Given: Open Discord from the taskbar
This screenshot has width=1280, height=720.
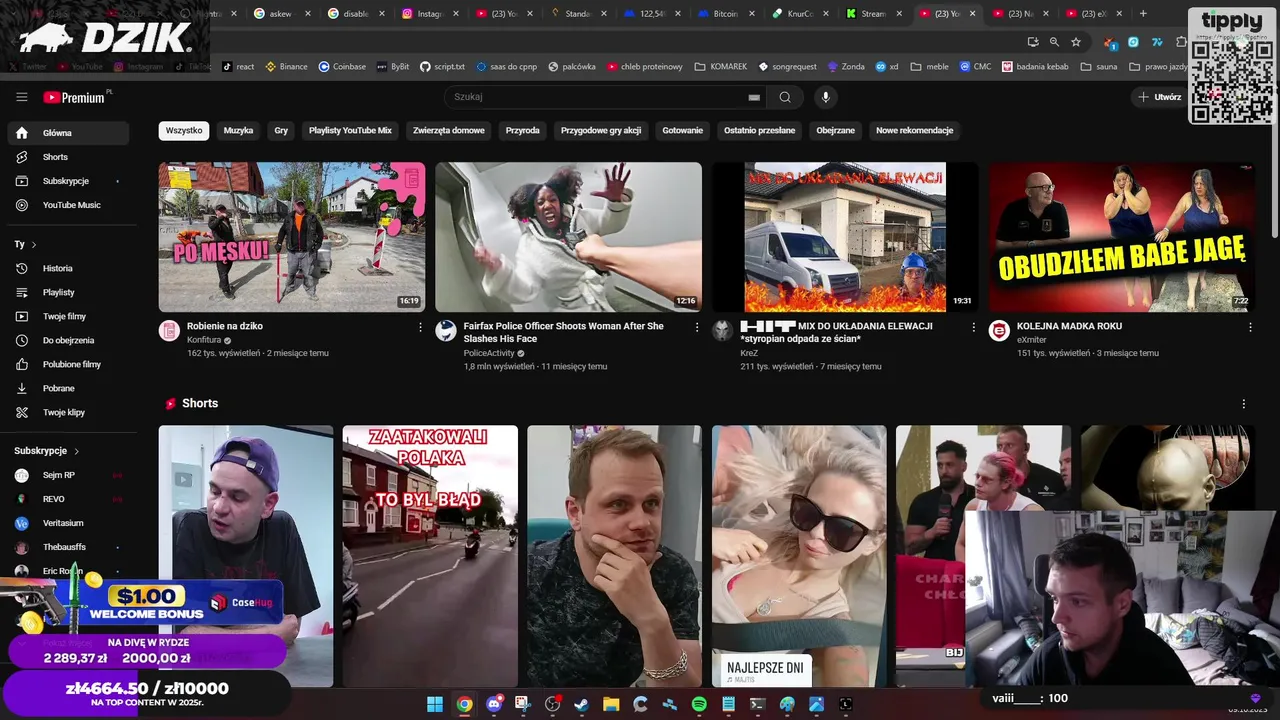Looking at the screenshot, I should pyautogui.click(x=493, y=704).
